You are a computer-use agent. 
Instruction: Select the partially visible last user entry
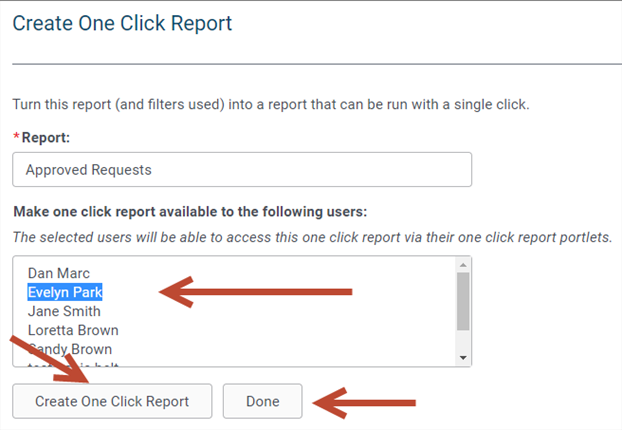click(73, 364)
